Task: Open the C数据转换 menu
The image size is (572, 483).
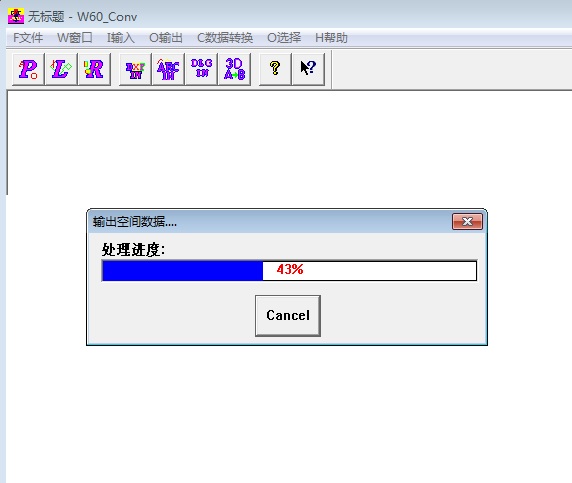Action: point(225,38)
